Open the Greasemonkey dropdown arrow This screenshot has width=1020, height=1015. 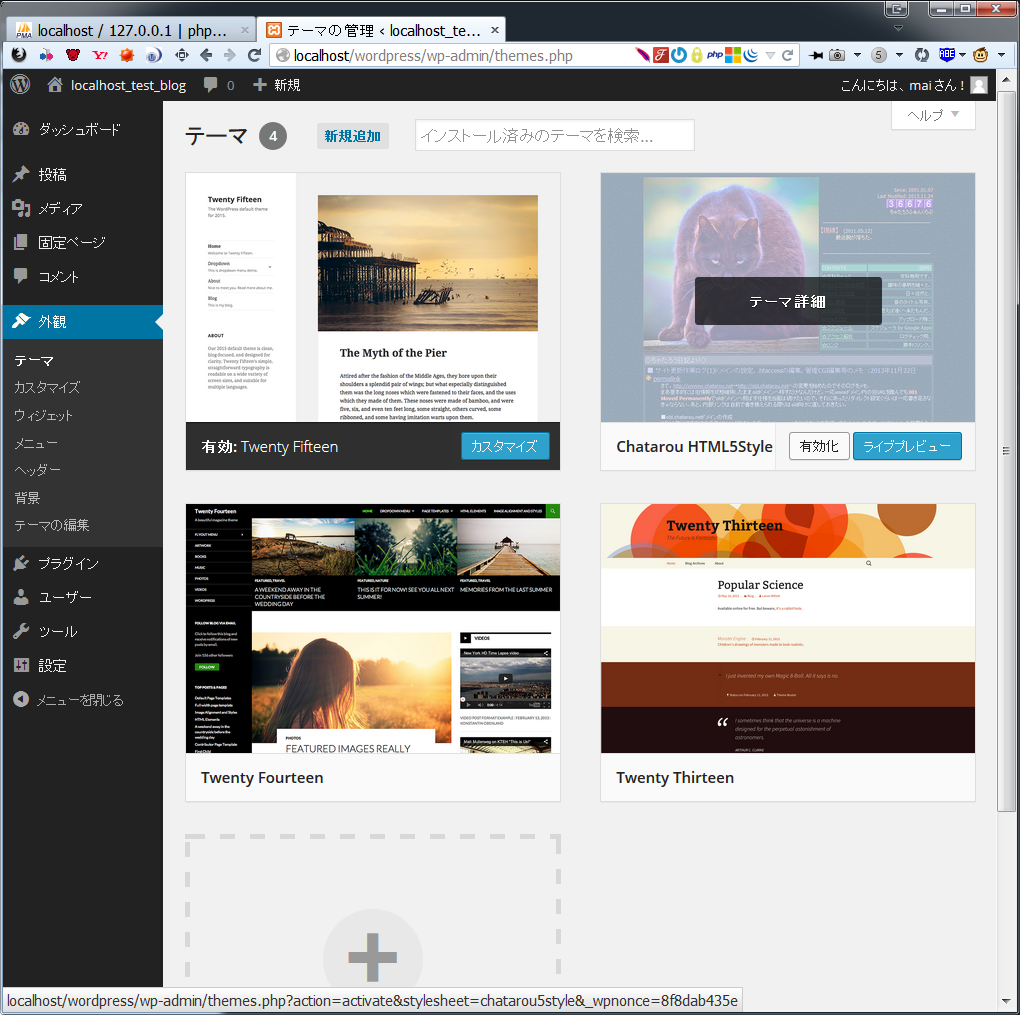pyautogui.click(x=1001, y=55)
